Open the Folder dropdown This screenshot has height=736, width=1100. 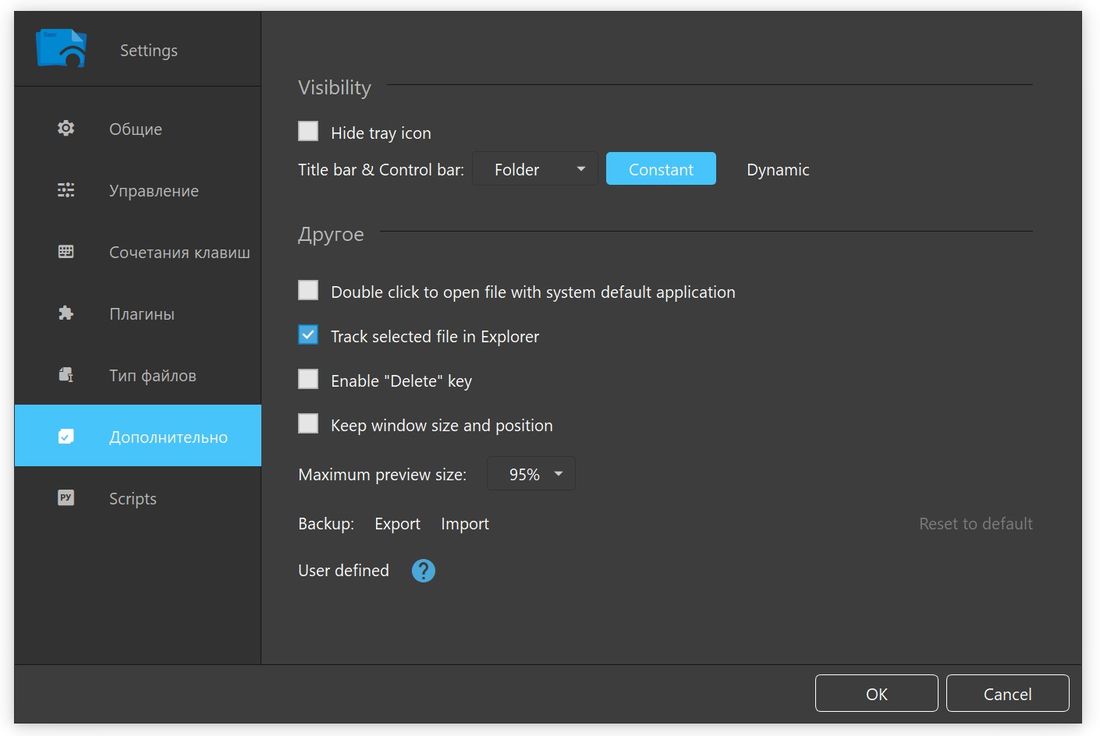[535, 169]
